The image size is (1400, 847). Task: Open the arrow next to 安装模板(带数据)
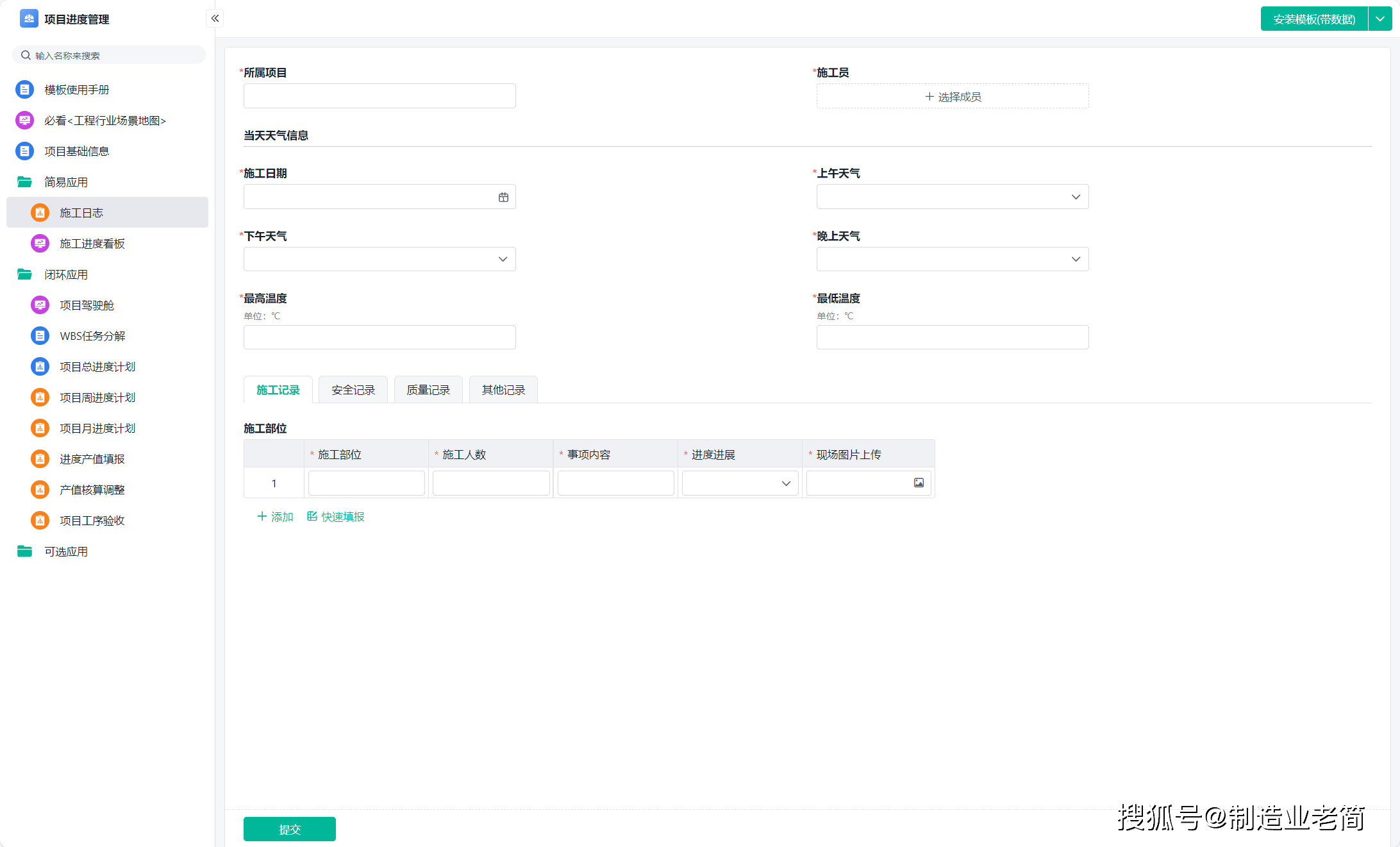pos(1380,19)
